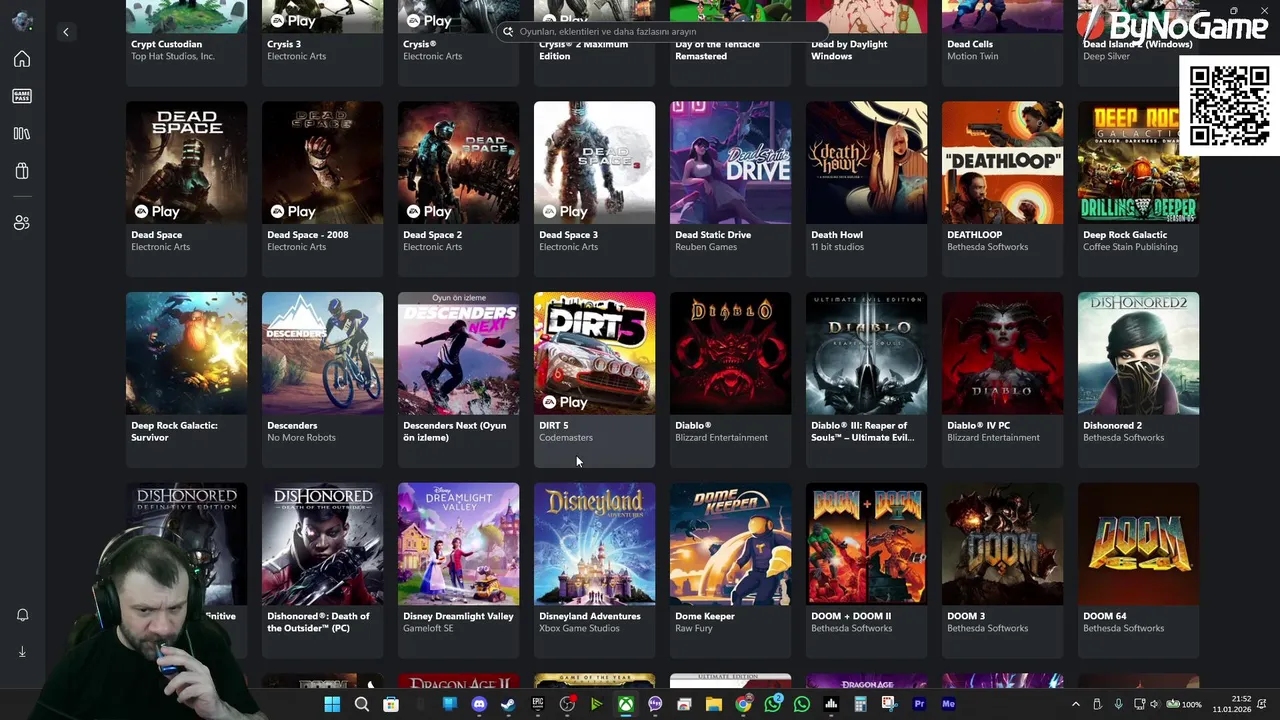Open the Game Pass section in sidebar
Image resolution: width=1280 pixels, height=720 pixels.
click(22, 96)
